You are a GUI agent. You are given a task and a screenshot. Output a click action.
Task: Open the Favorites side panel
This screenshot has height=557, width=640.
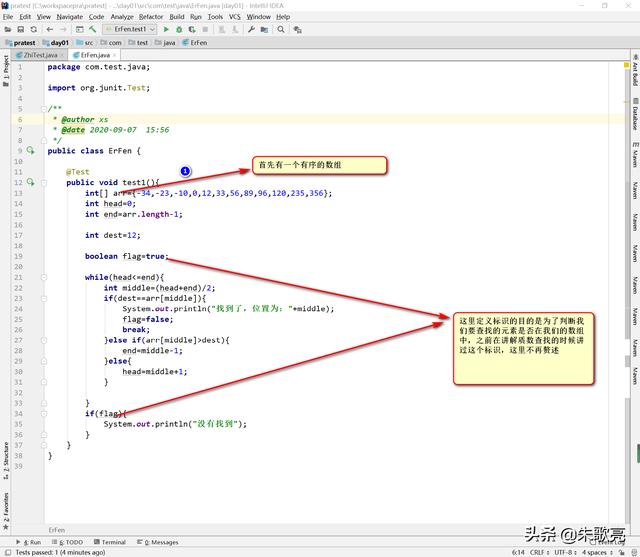6,511
